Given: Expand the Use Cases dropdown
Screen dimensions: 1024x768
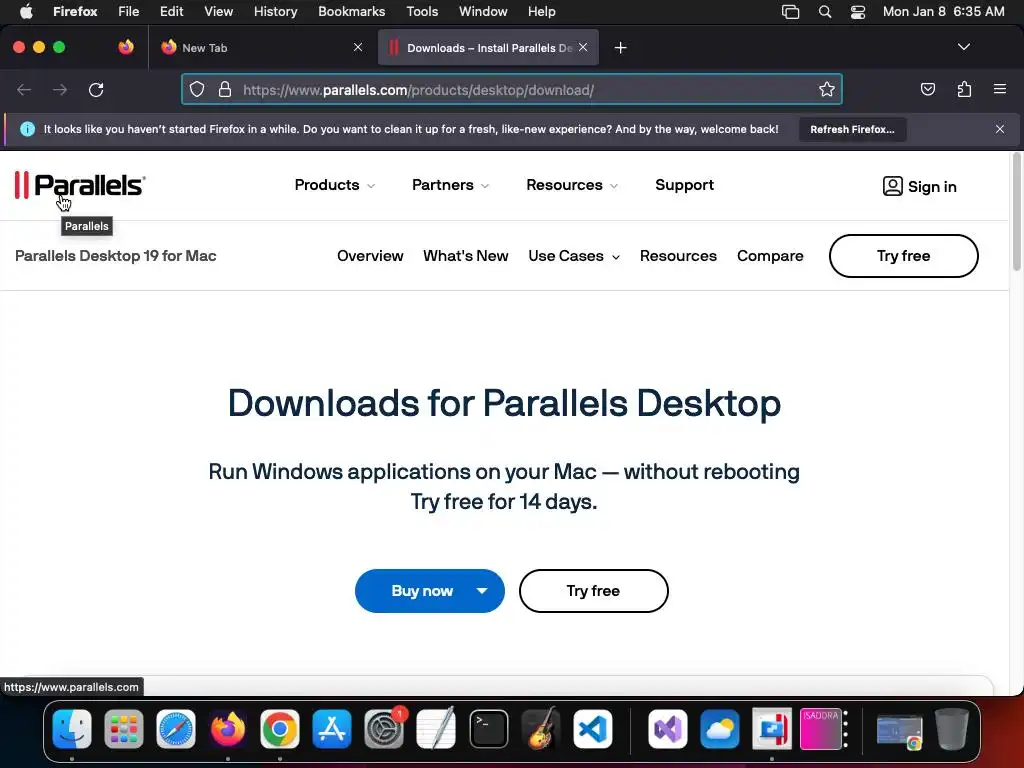Looking at the screenshot, I should 573,256.
